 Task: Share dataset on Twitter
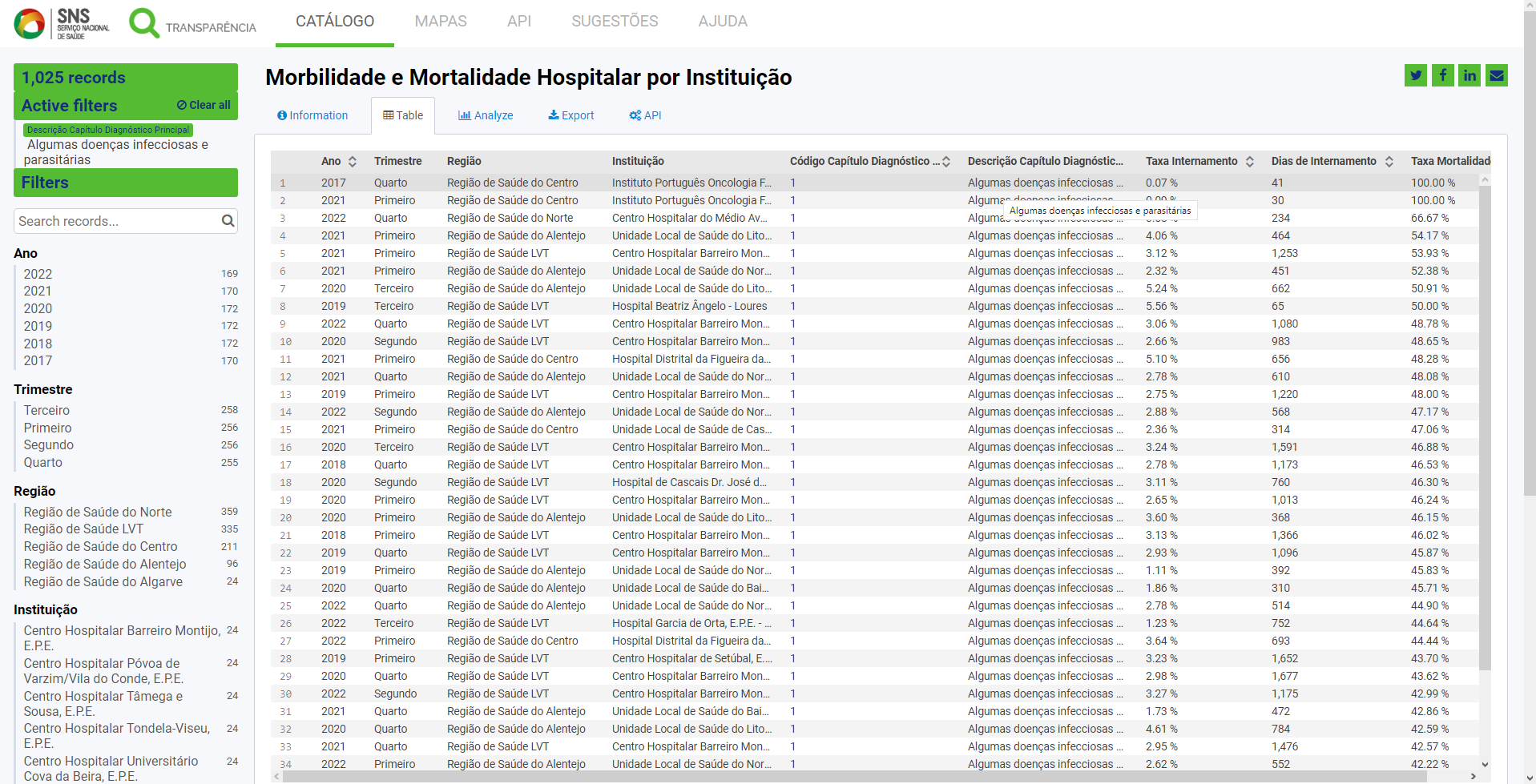[1416, 75]
